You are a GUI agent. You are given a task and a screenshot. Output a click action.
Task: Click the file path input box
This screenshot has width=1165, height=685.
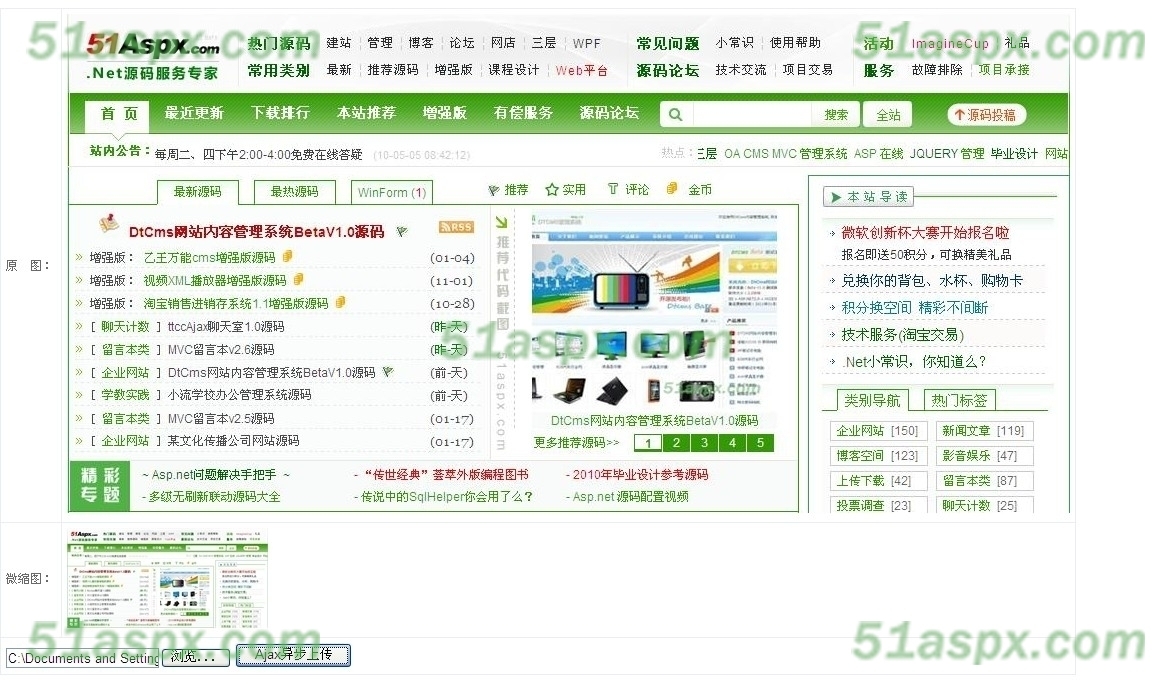(83, 658)
